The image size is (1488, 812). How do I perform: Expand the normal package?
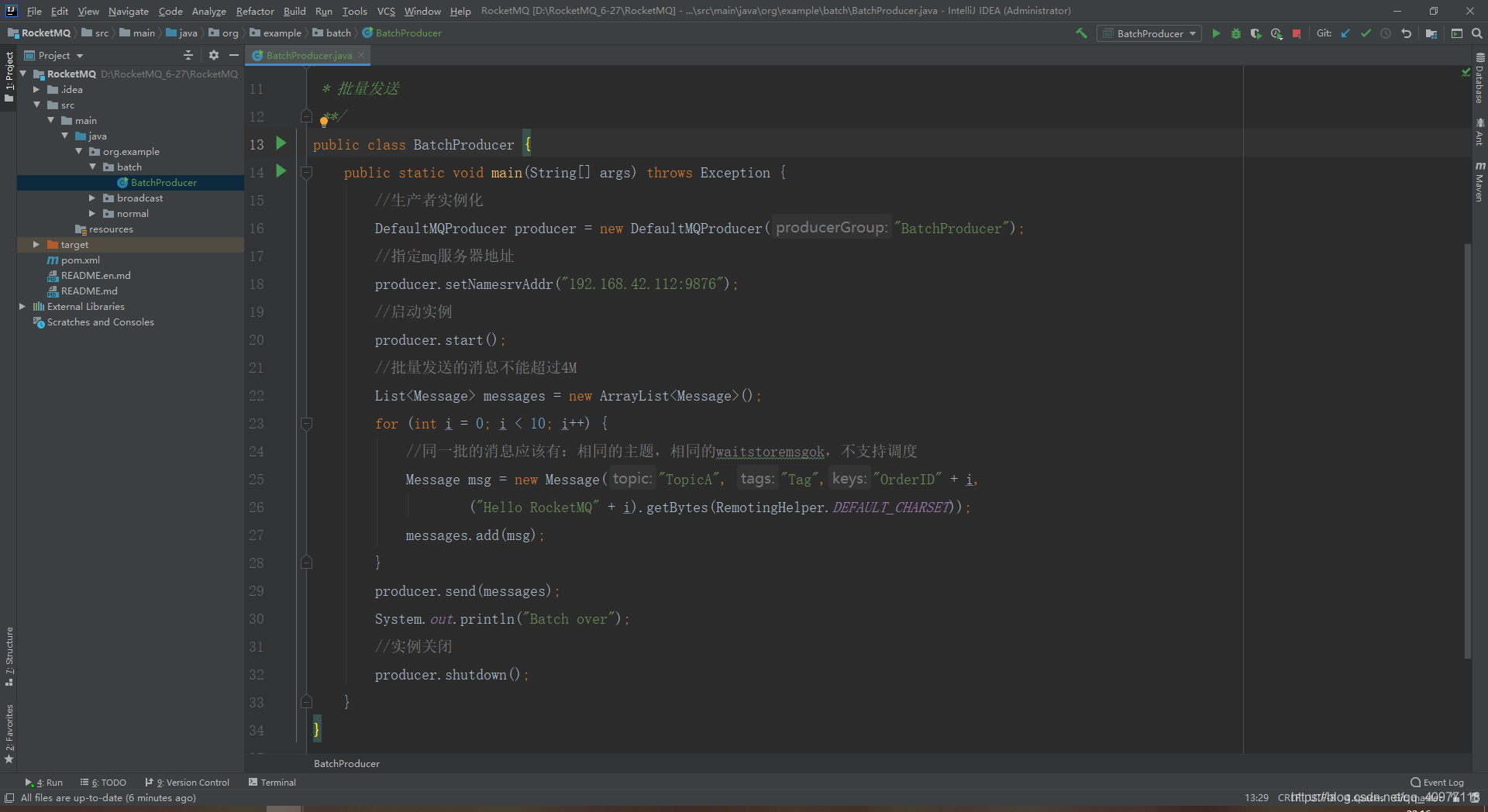[92, 213]
